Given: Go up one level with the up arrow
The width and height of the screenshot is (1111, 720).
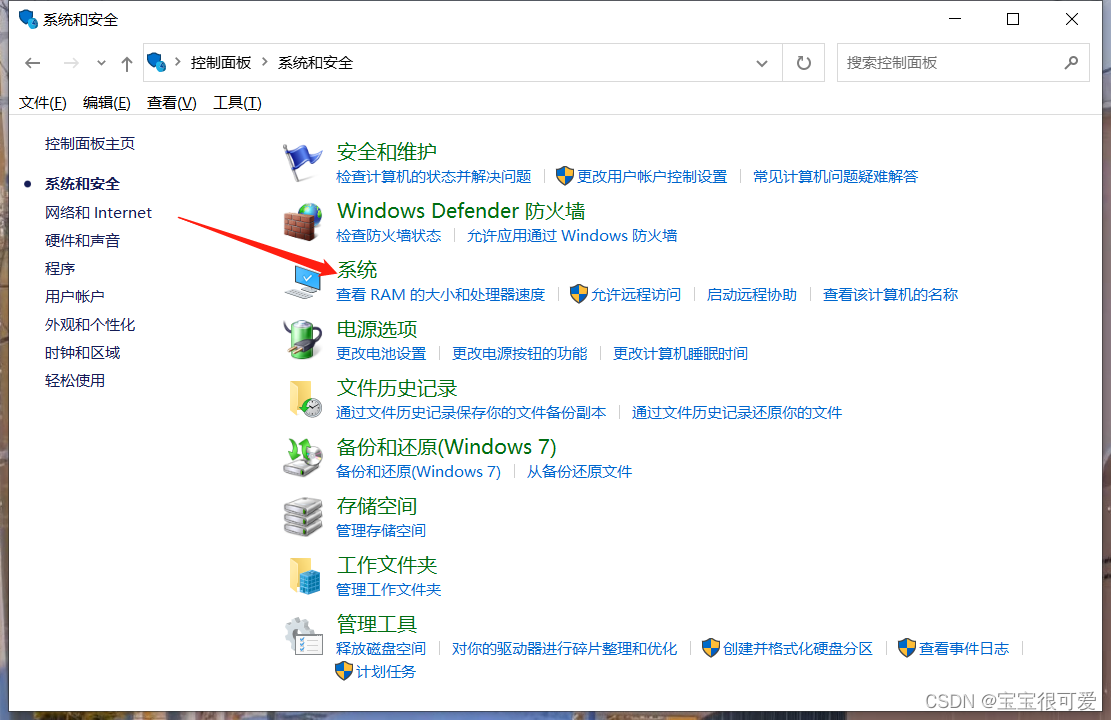Looking at the screenshot, I should click(x=127, y=64).
